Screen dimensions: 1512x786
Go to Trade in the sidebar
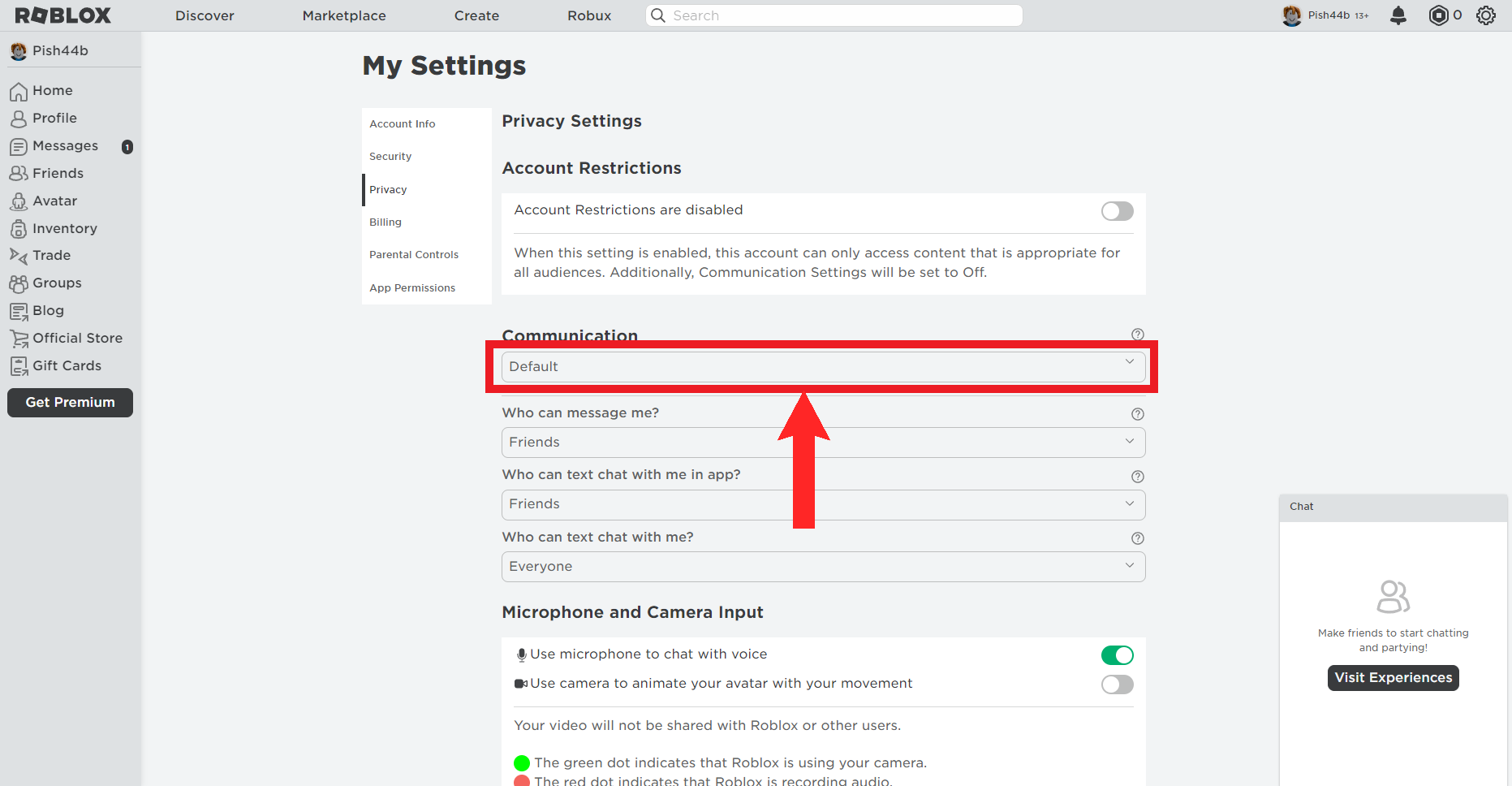(51, 255)
